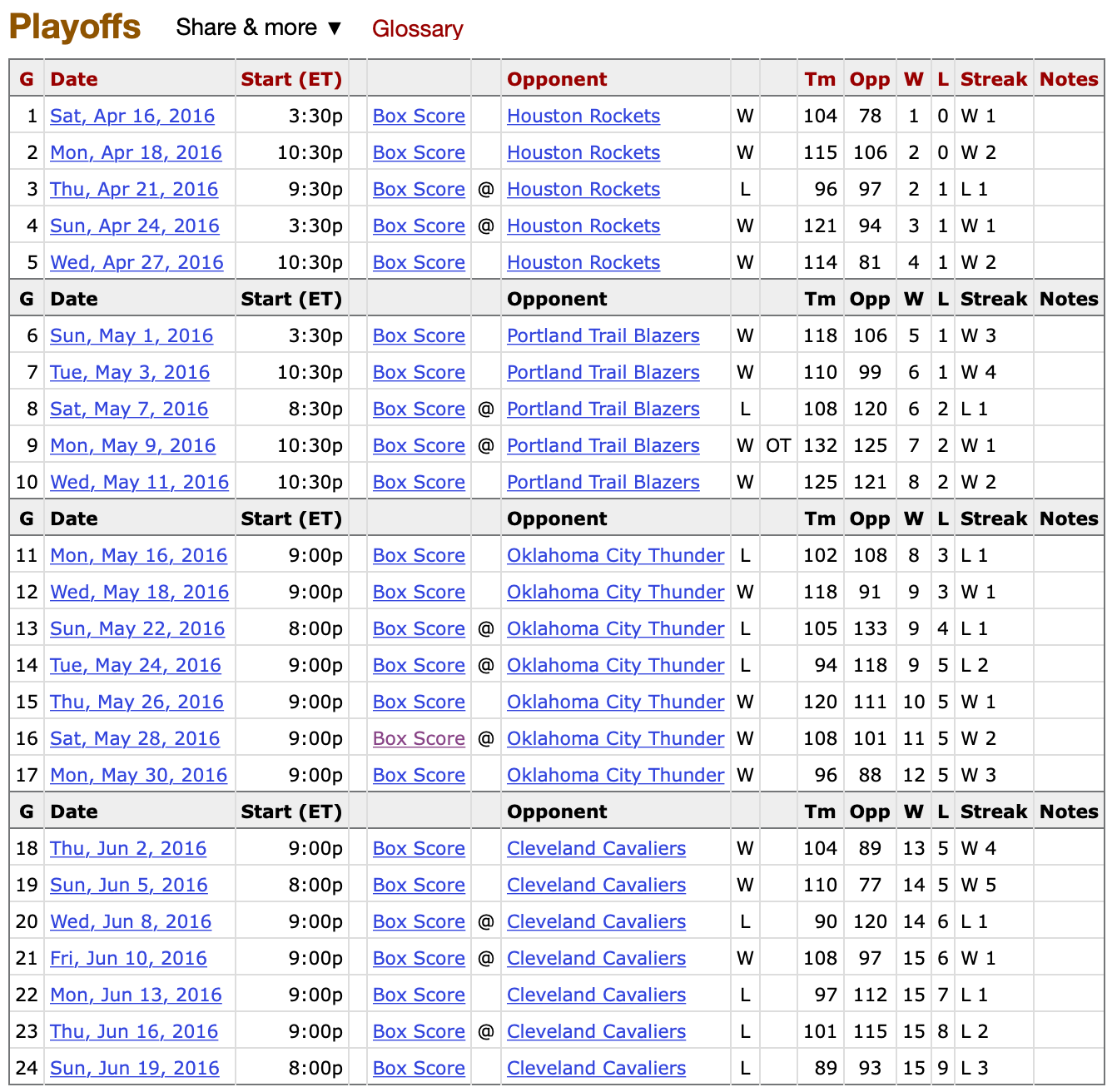Screen dimensions: 1112x1092
Task: Sort by Opponent in top red header
Action: click(557, 79)
